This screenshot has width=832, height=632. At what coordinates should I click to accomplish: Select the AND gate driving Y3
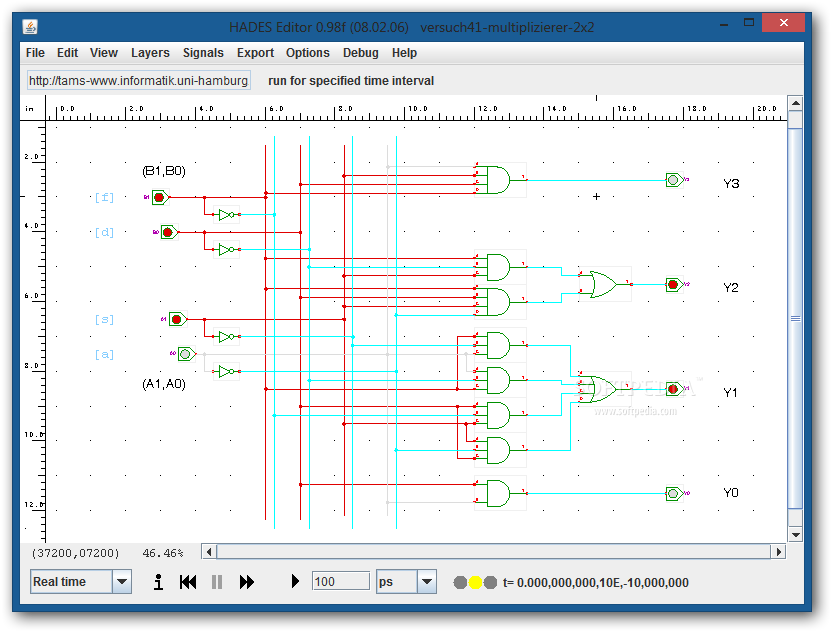499,180
